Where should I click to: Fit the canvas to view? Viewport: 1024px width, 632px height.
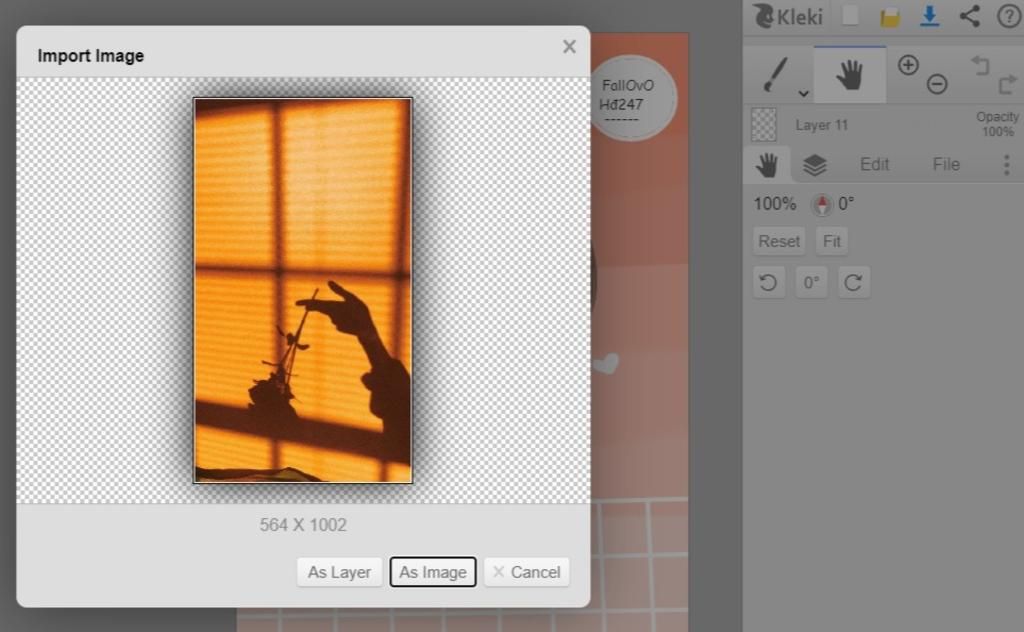pyautogui.click(x=831, y=242)
